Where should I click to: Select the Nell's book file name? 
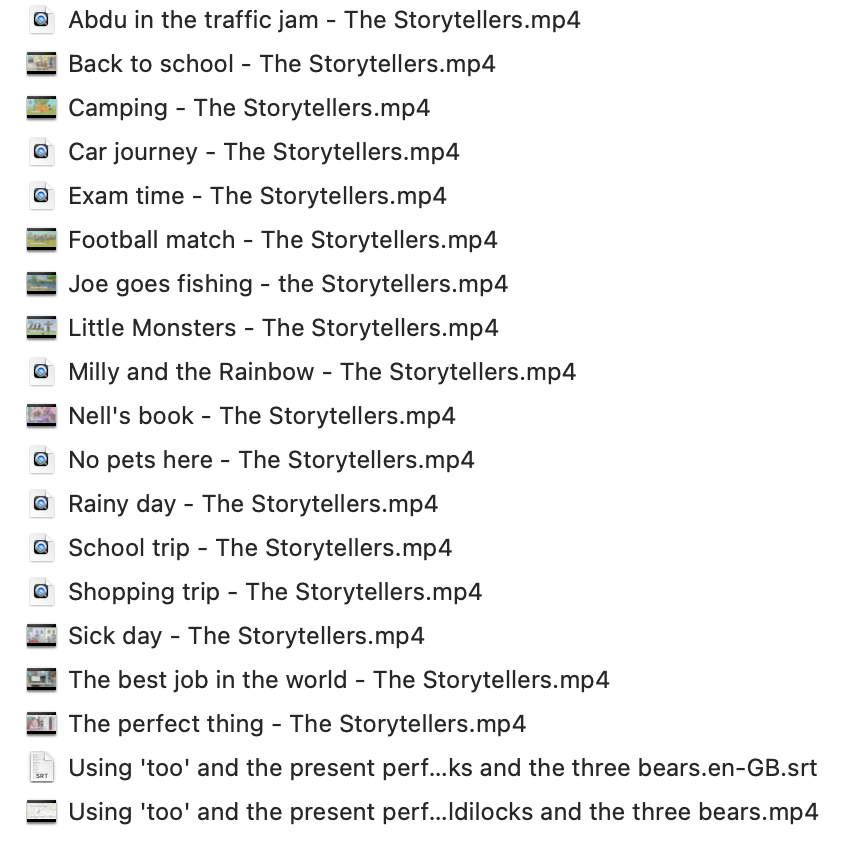(262, 415)
